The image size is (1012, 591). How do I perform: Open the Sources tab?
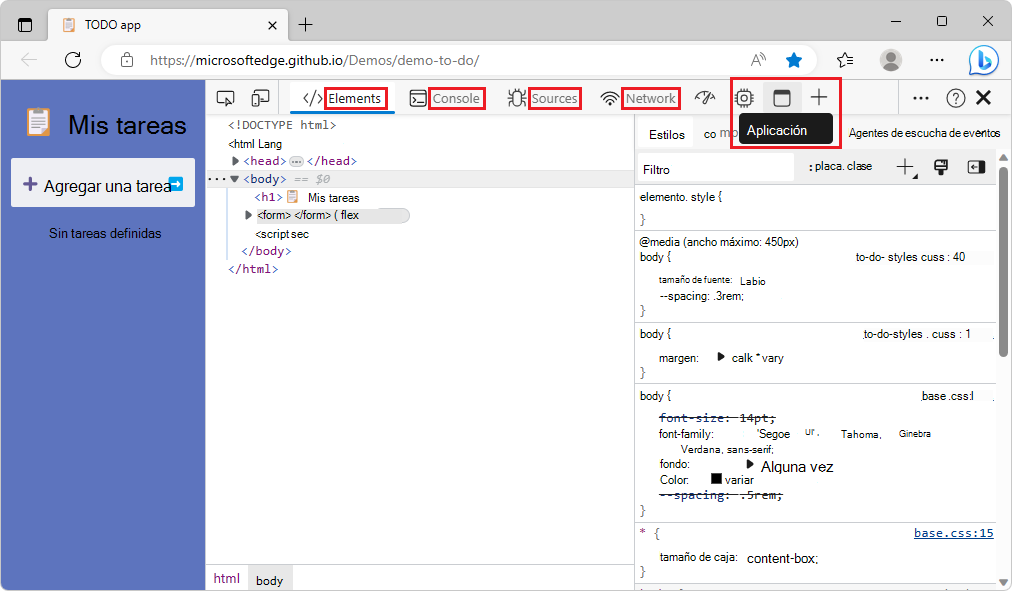pyautogui.click(x=543, y=98)
